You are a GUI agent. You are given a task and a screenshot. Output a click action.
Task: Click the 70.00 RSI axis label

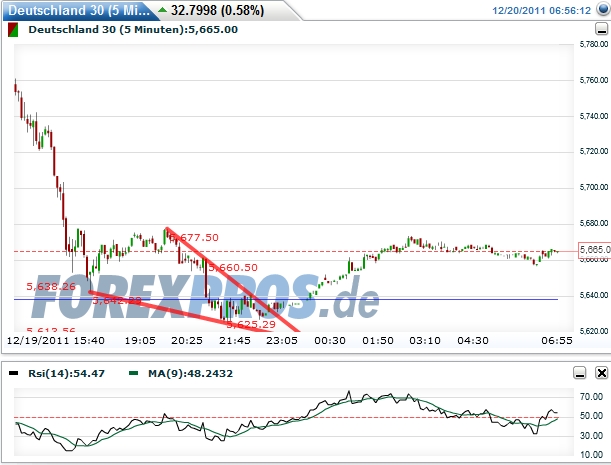592,397
